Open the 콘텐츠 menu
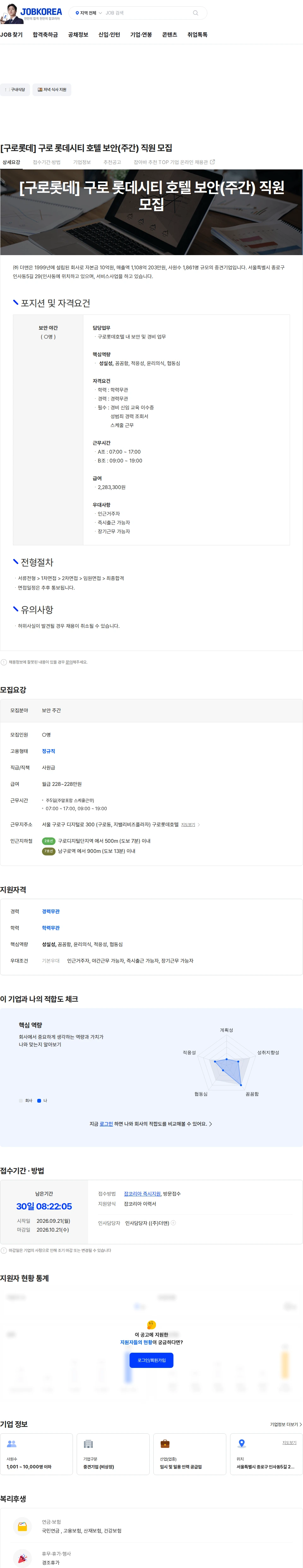The height and width of the screenshot is (1568, 303). pos(169,35)
